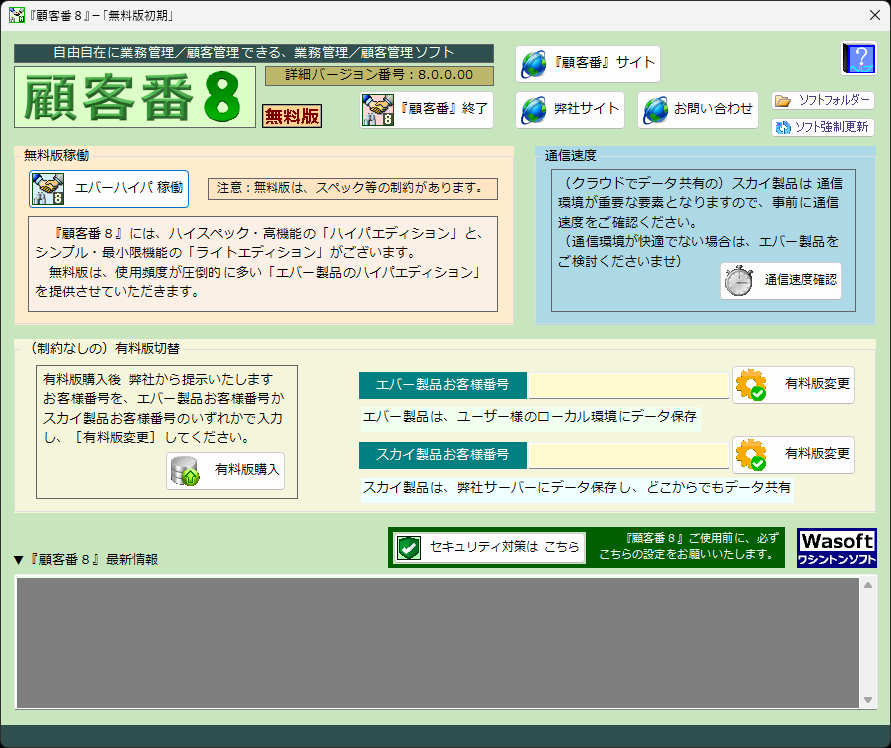The image size is (891, 748).
Task: Collapse 『顧客番８』最新情報 triangle
Action: click(18, 560)
